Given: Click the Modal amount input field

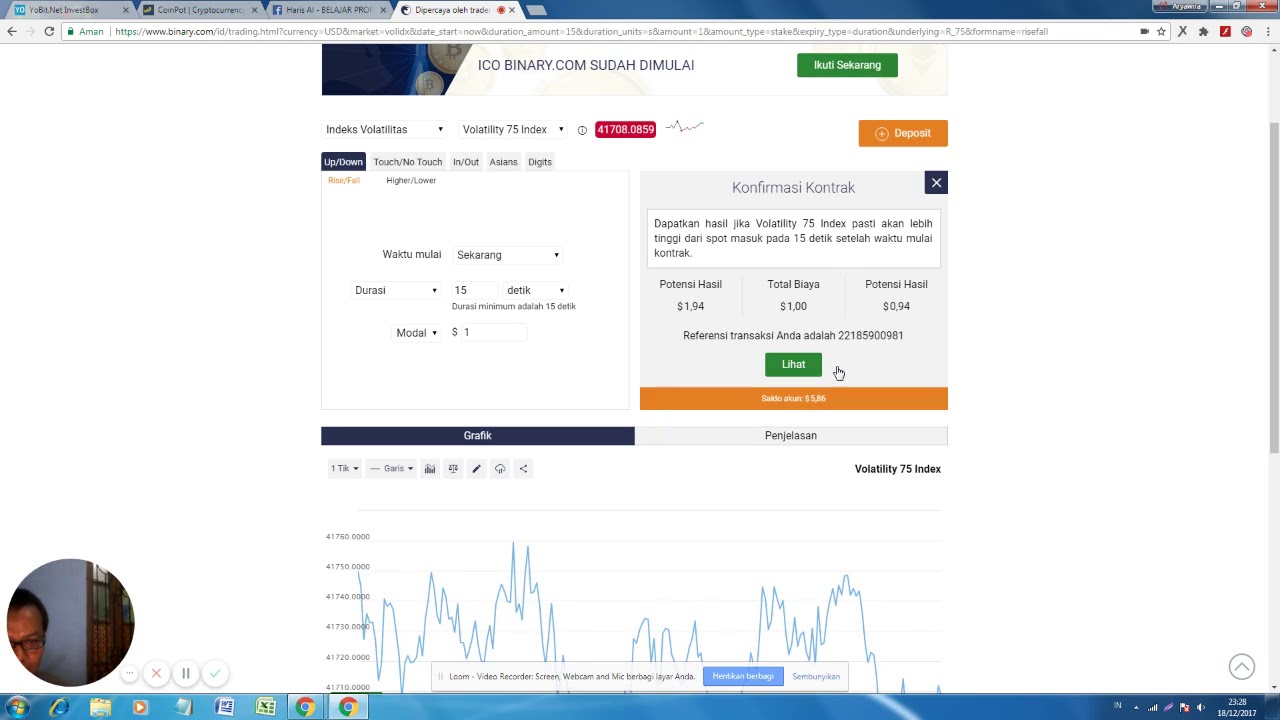Looking at the screenshot, I should 494,332.
